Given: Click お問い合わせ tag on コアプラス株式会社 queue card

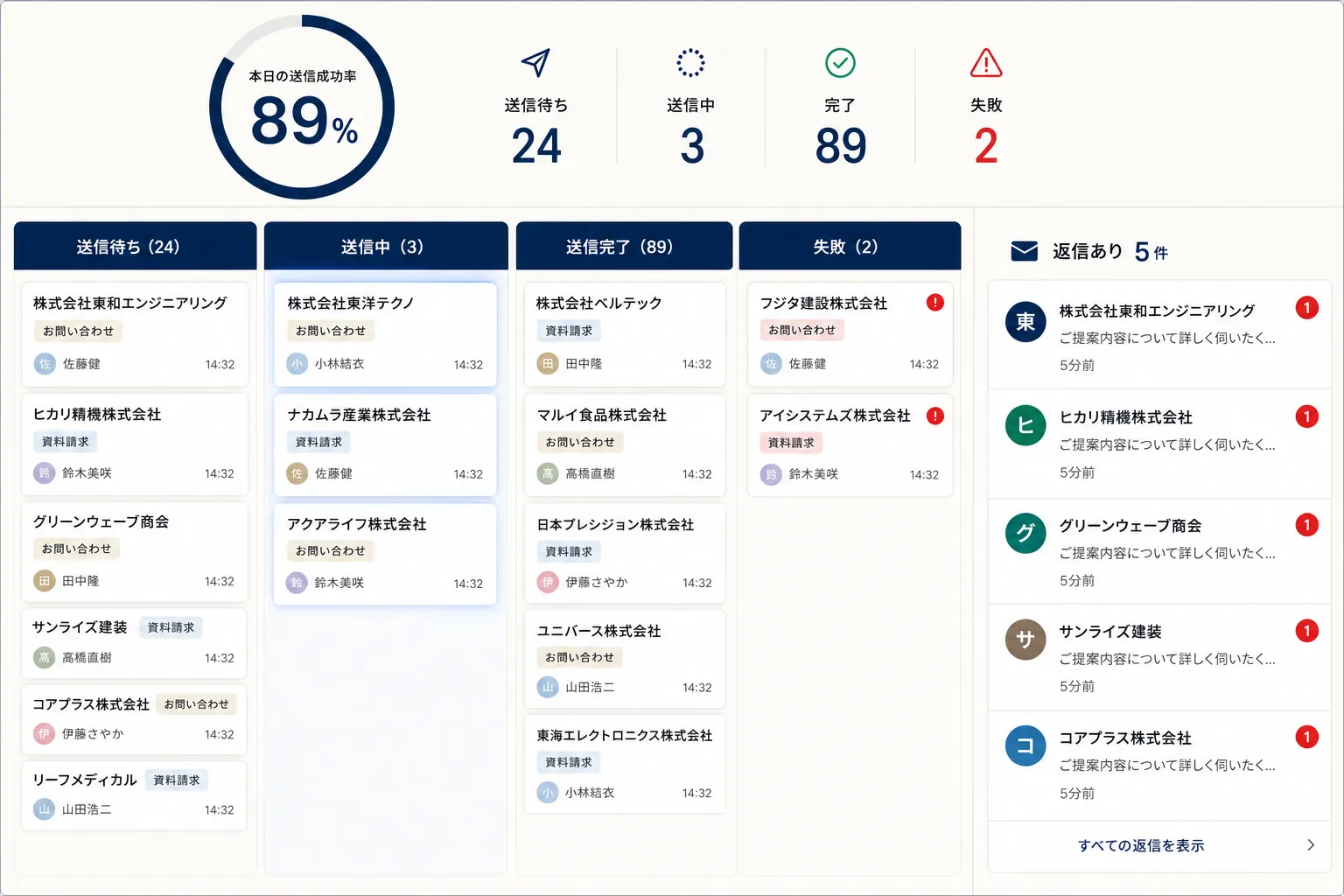Looking at the screenshot, I should [x=196, y=704].
